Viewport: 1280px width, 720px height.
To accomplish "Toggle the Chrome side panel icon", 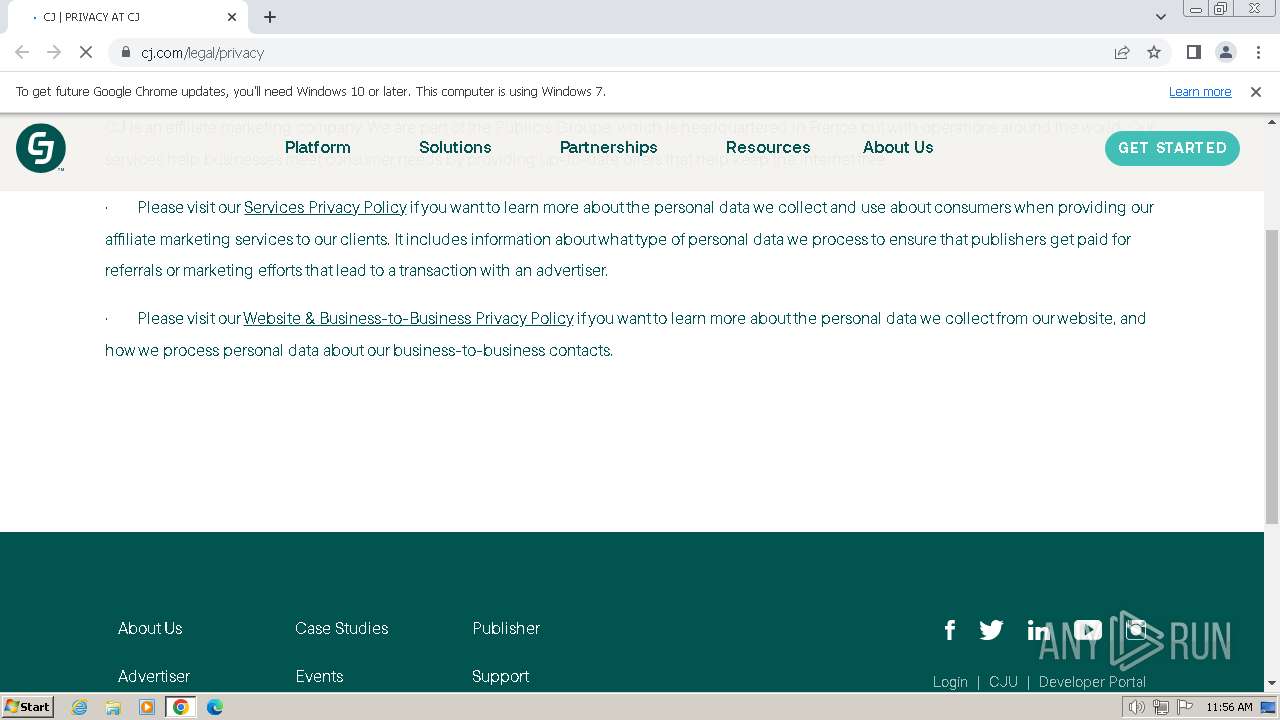I will pyautogui.click(x=1193, y=52).
